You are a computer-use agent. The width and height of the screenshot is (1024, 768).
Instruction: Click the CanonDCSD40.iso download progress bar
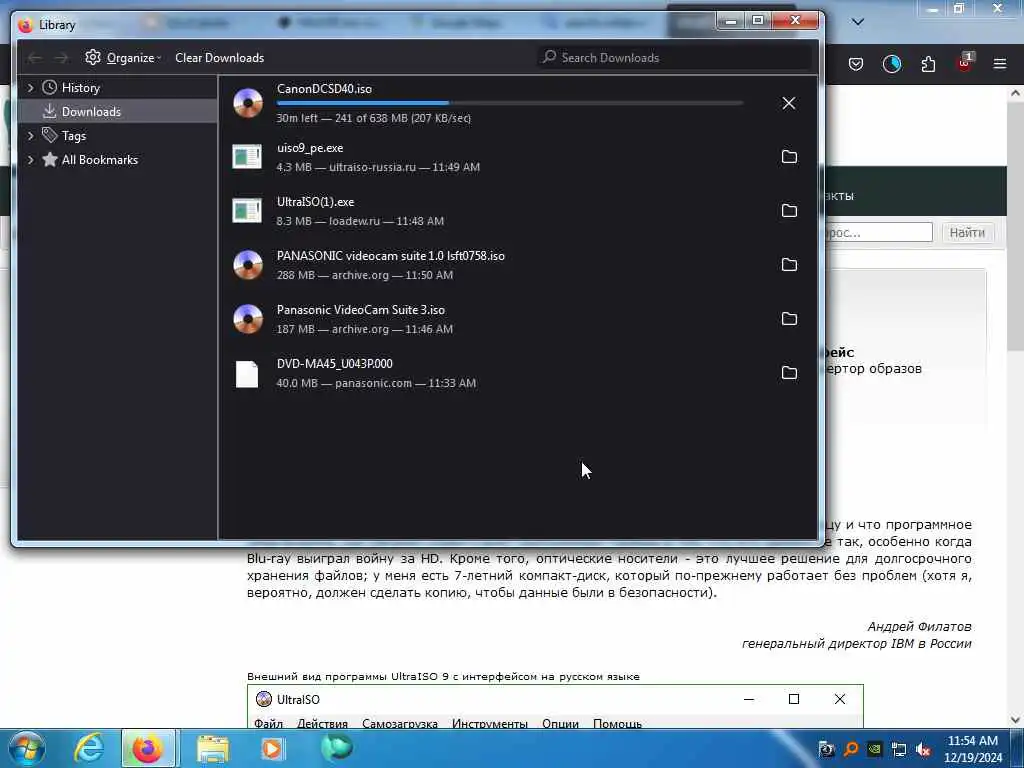(x=509, y=103)
